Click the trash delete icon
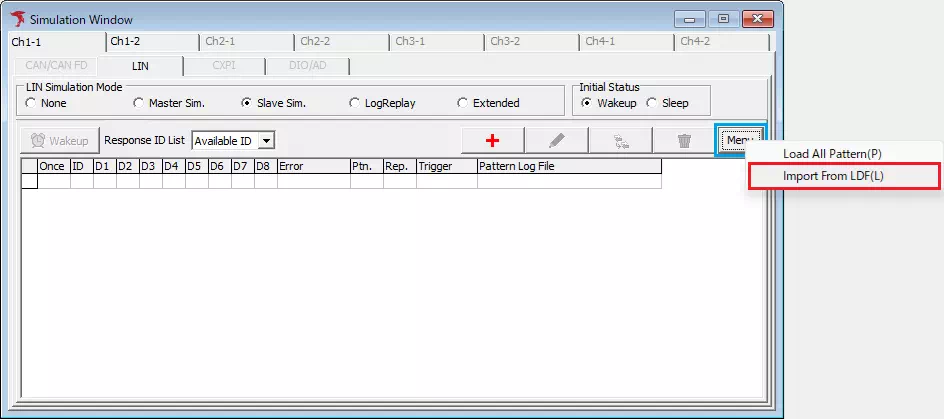Image resolution: width=944 pixels, height=419 pixels. (x=684, y=141)
